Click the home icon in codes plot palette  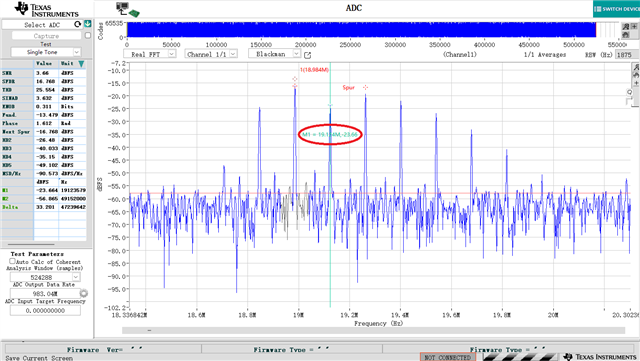[x=626, y=35]
